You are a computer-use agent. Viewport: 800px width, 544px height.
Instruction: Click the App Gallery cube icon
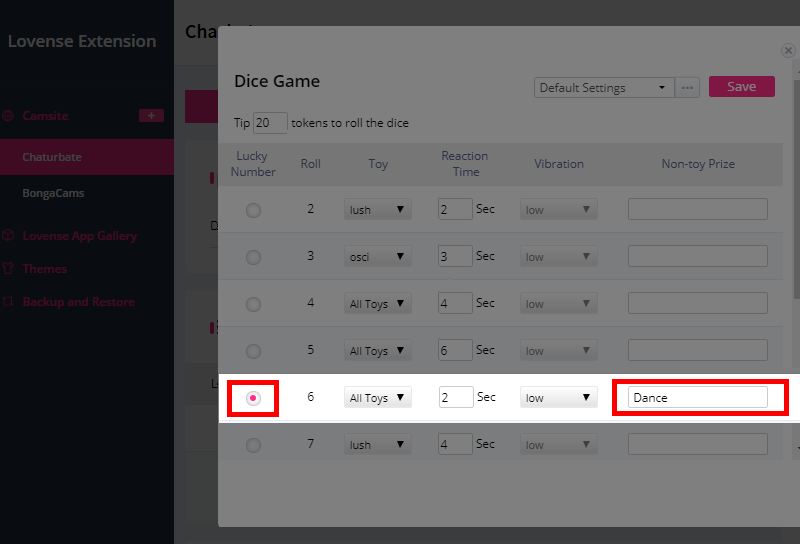(x=8, y=236)
